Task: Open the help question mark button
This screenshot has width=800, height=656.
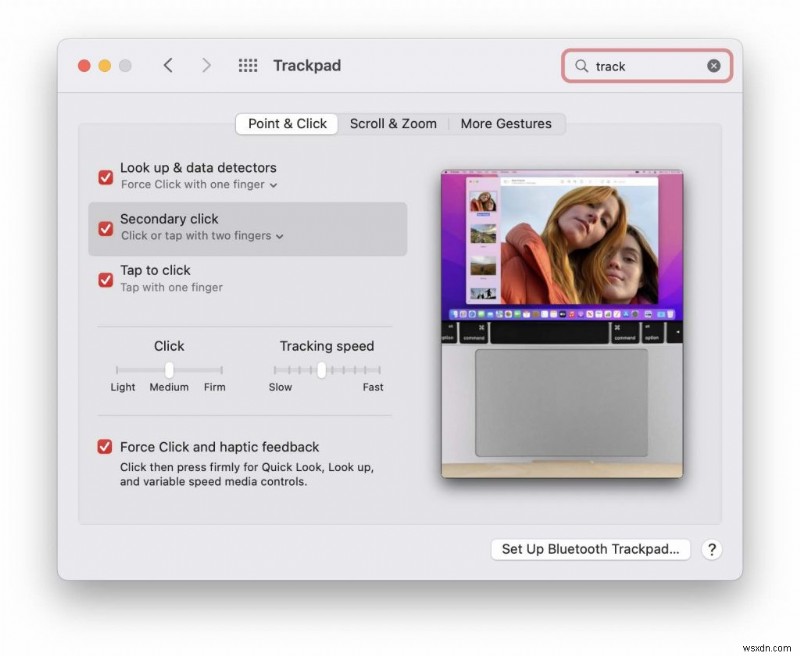Action: click(x=712, y=549)
